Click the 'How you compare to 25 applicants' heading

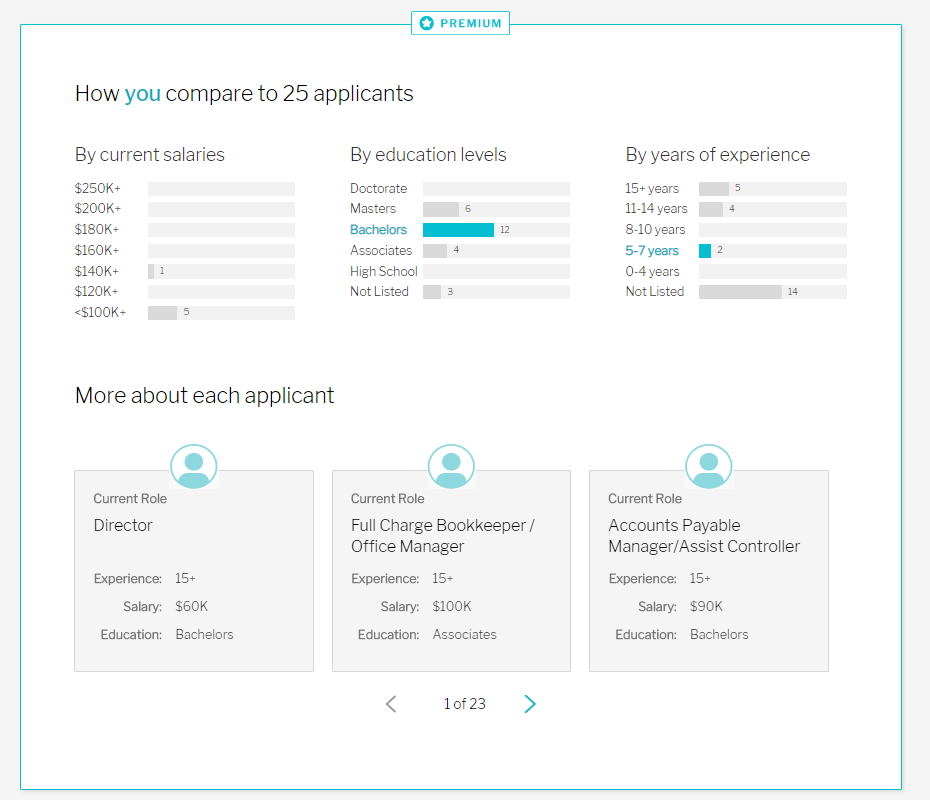point(244,94)
